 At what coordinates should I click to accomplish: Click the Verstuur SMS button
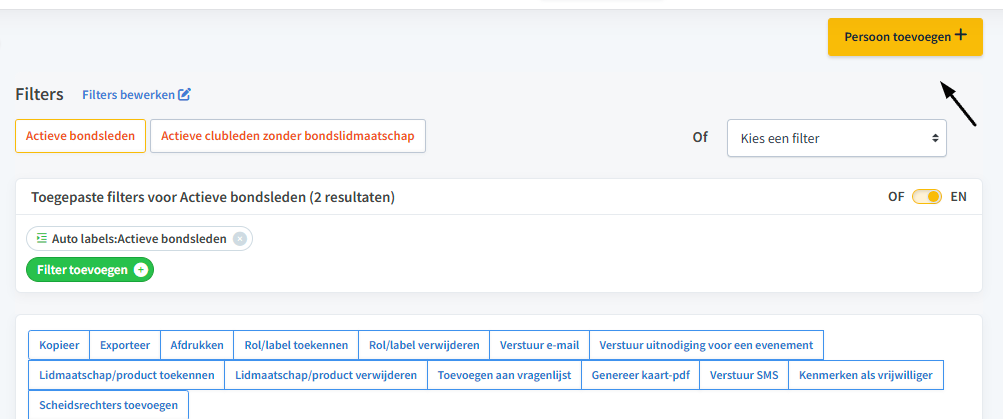tap(745, 375)
